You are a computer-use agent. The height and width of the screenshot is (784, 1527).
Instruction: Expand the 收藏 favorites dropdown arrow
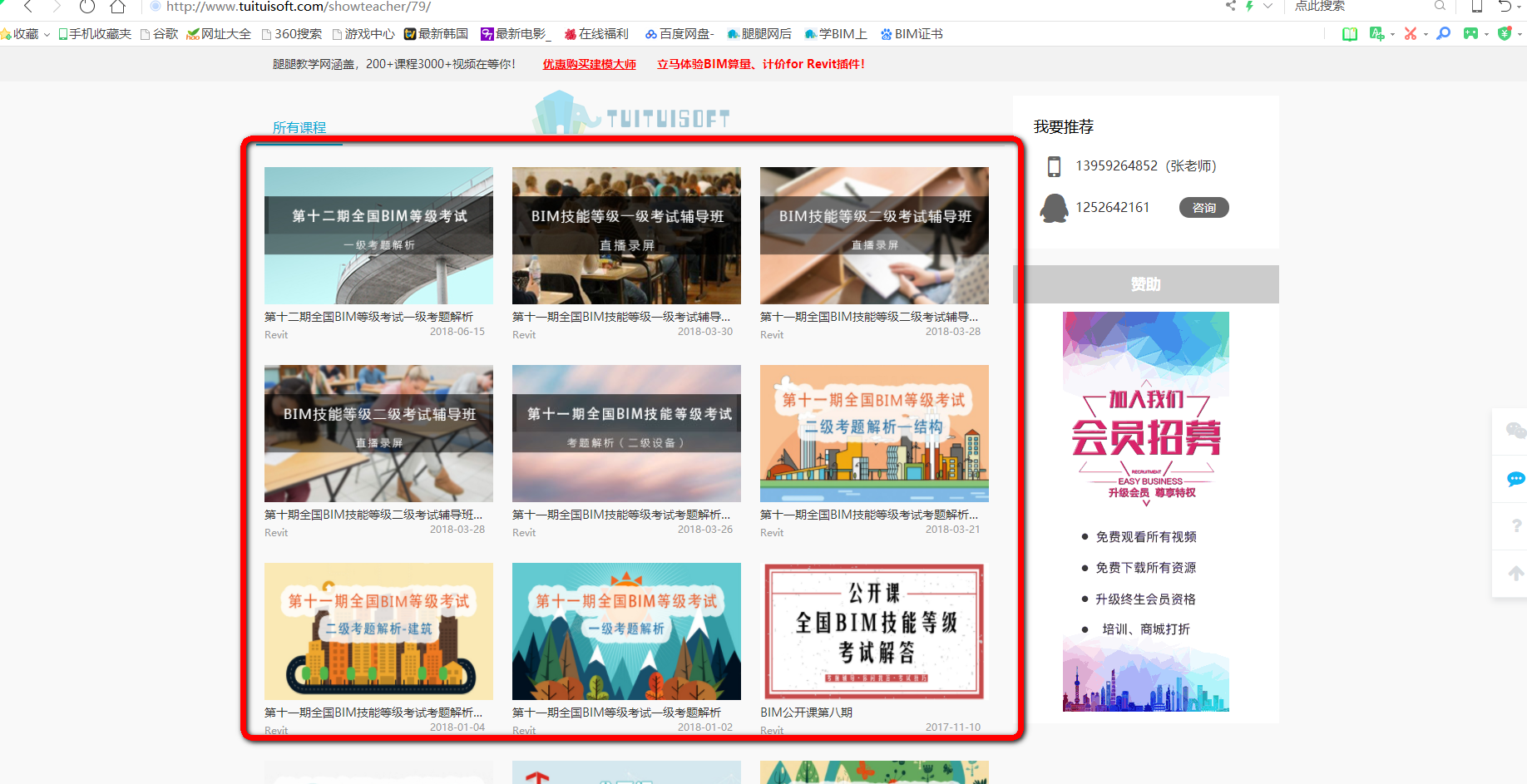(47, 35)
